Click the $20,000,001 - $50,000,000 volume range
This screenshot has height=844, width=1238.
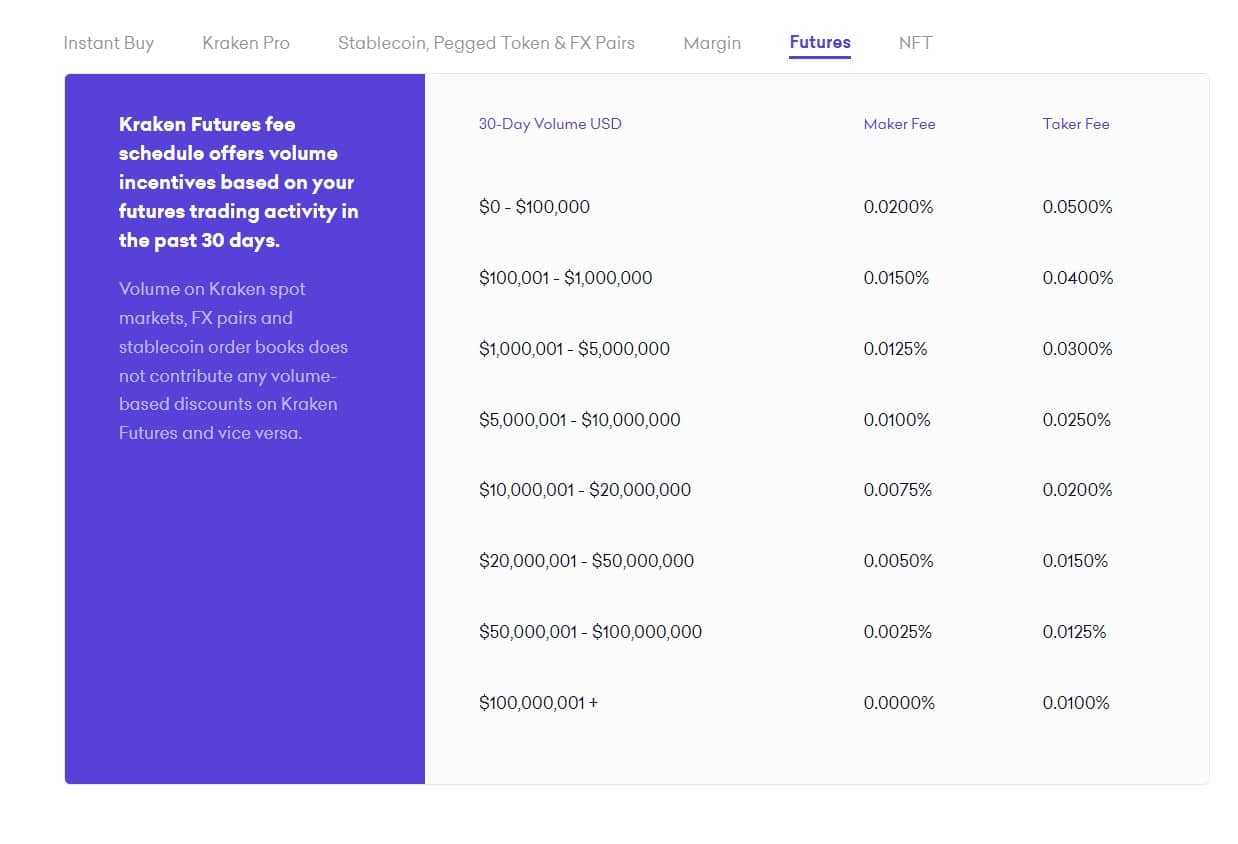coord(586,561)
